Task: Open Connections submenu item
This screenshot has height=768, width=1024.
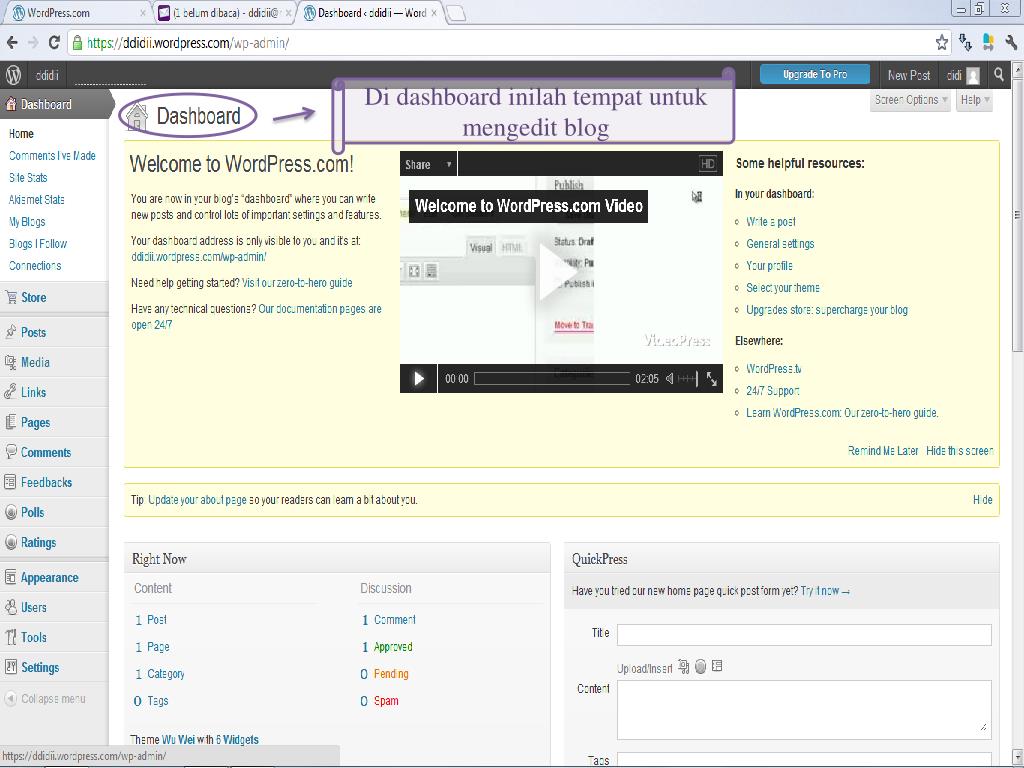Action: [35, 266]
